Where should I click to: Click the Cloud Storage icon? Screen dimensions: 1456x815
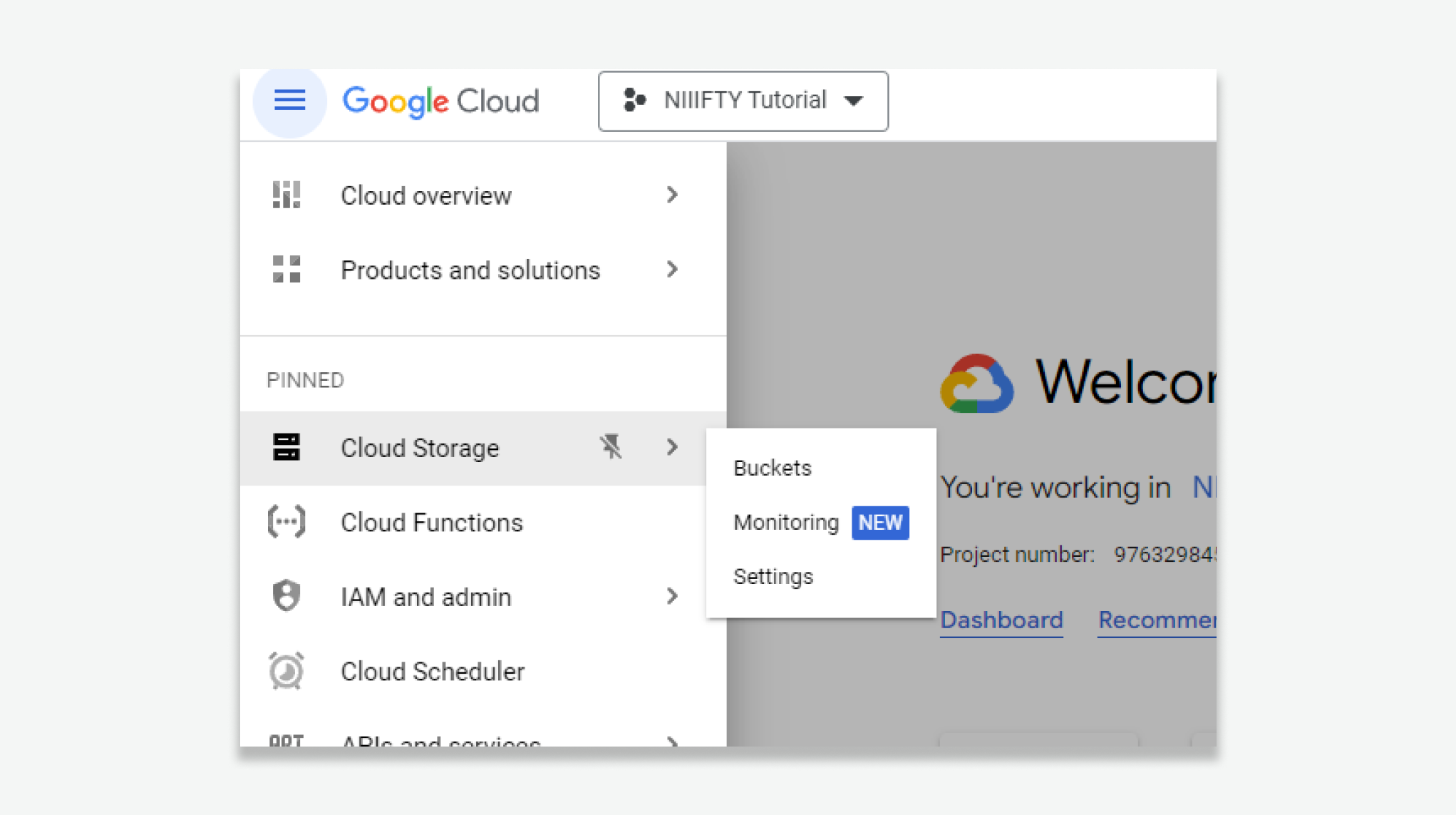[x=286, y=447]
